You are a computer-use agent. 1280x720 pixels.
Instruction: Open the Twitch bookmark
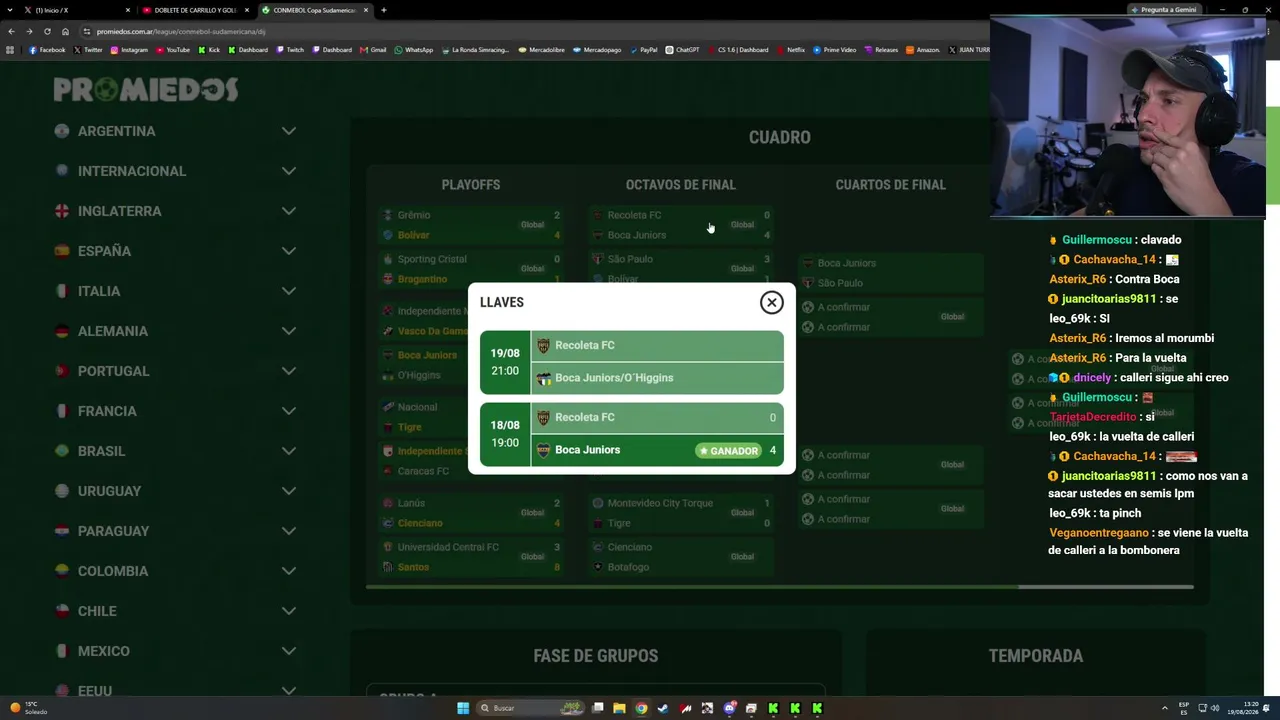(290, 50)
